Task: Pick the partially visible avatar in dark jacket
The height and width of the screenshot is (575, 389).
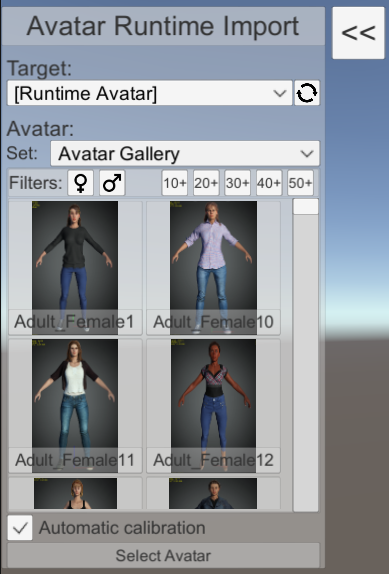Action: pos(213,493)
